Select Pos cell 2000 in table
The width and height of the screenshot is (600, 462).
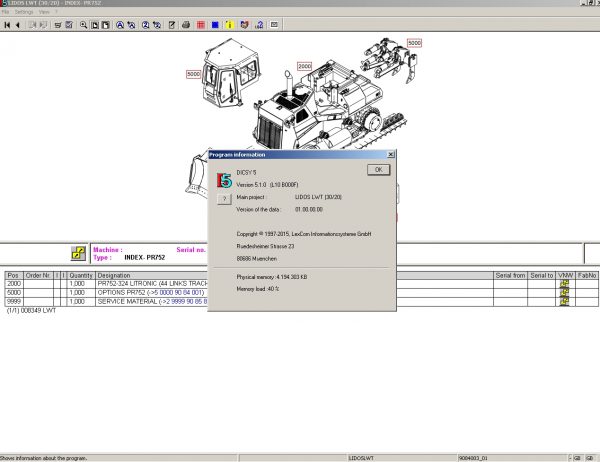(x=14, y=284)
